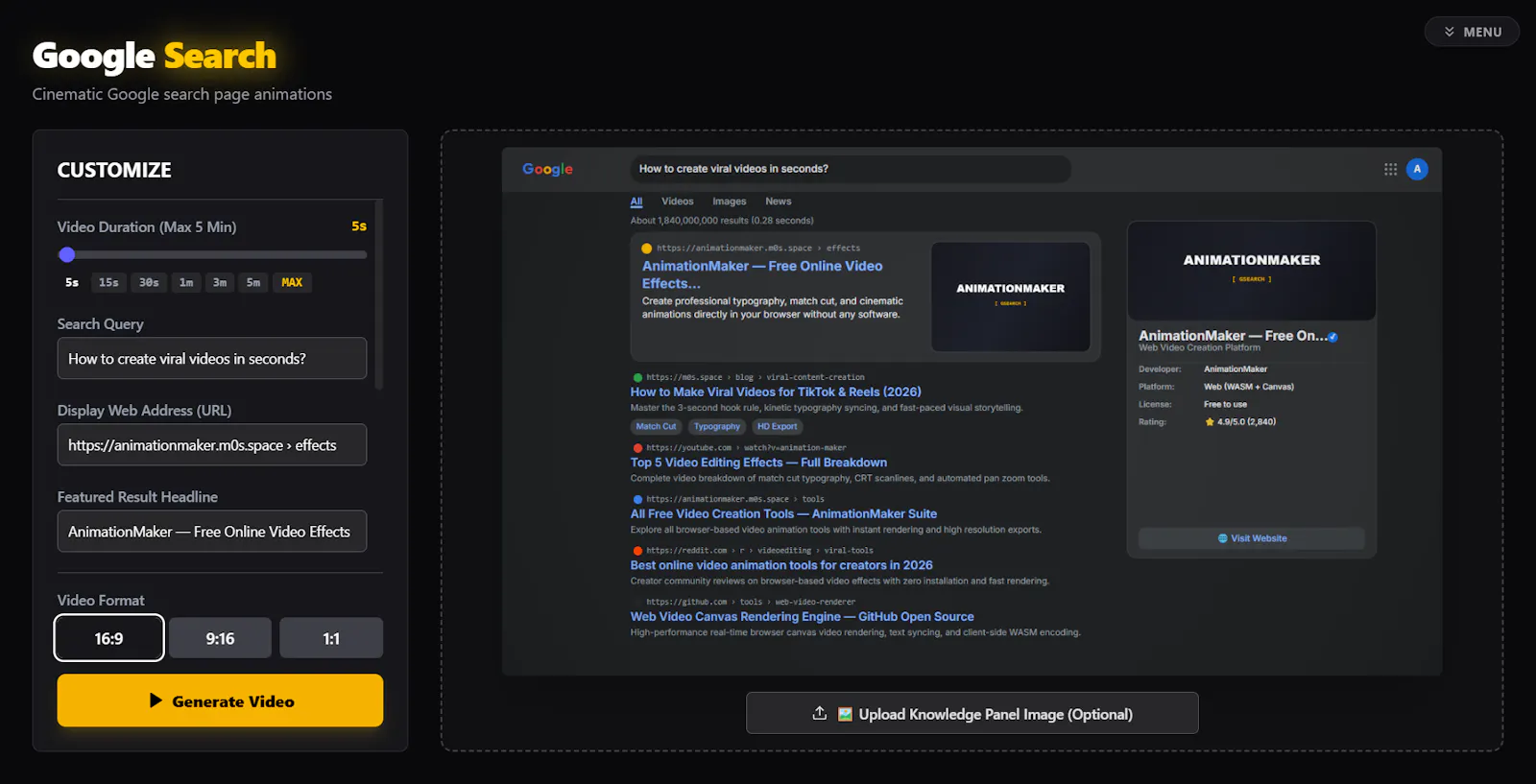This screenshot has width=1536, height=784.
Task: Click the Video Duration slider handle
Action: (x=66, y=254)
